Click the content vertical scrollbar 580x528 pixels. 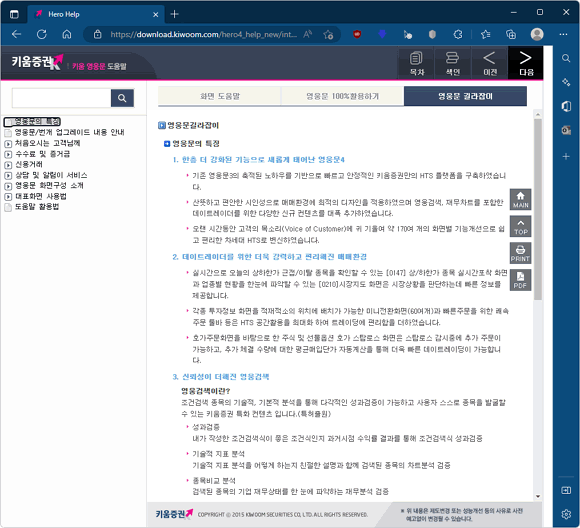[538, 209]
